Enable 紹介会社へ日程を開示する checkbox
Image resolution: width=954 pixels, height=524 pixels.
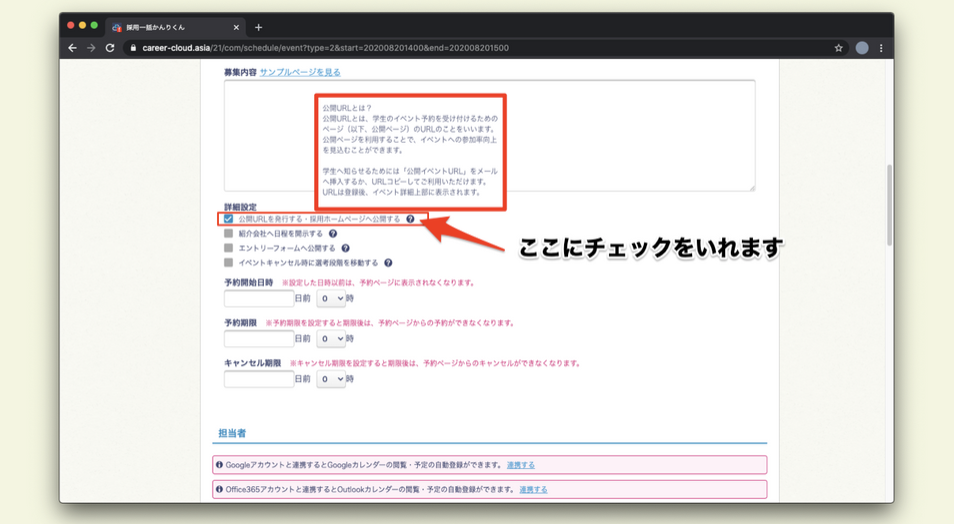click(x=228, y=233)
